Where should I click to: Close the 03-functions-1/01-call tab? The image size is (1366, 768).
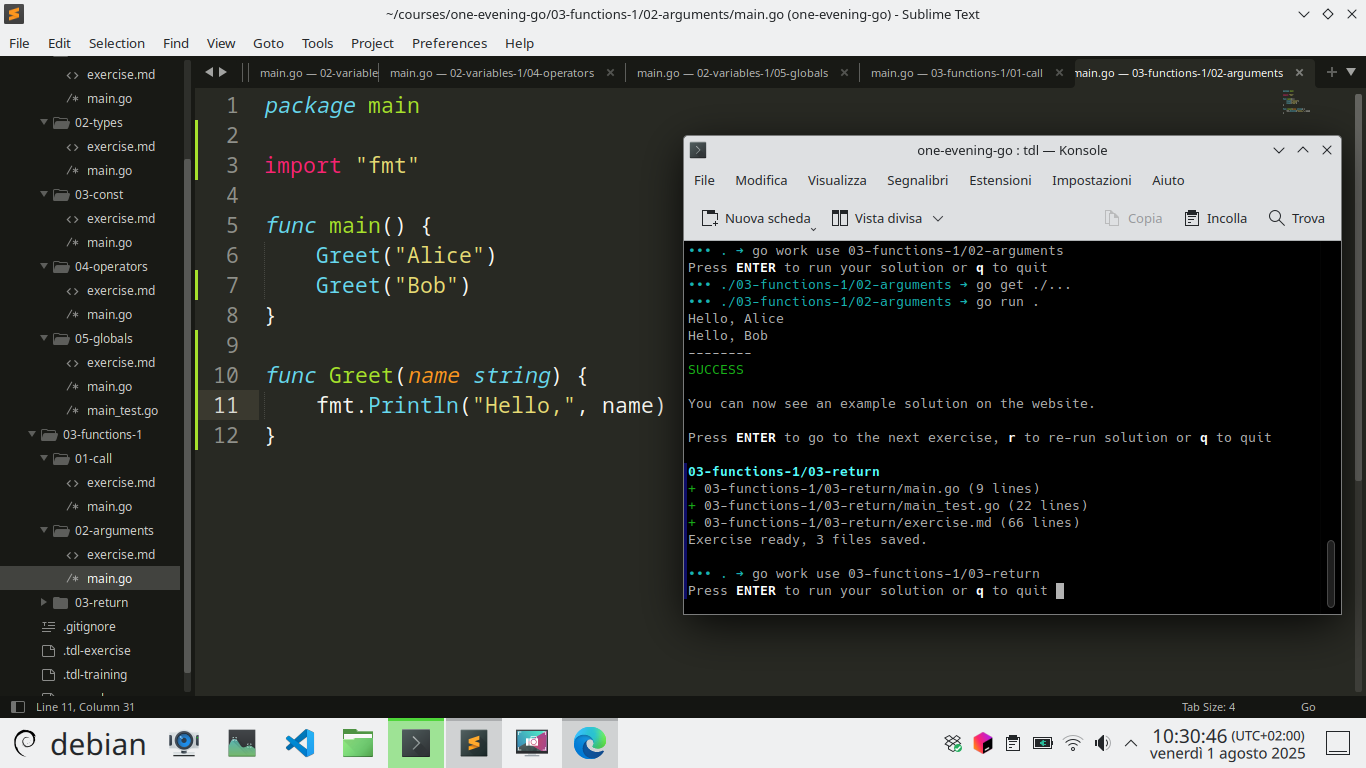tap(1059, 73)
